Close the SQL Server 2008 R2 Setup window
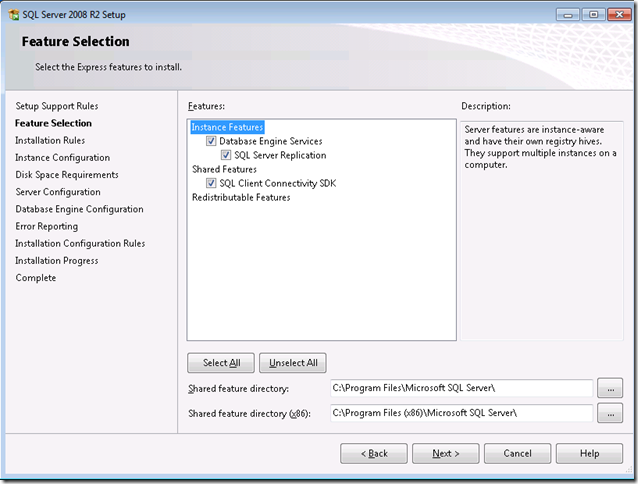The height and width of the screenshot is (484, 638). [619, 15]
